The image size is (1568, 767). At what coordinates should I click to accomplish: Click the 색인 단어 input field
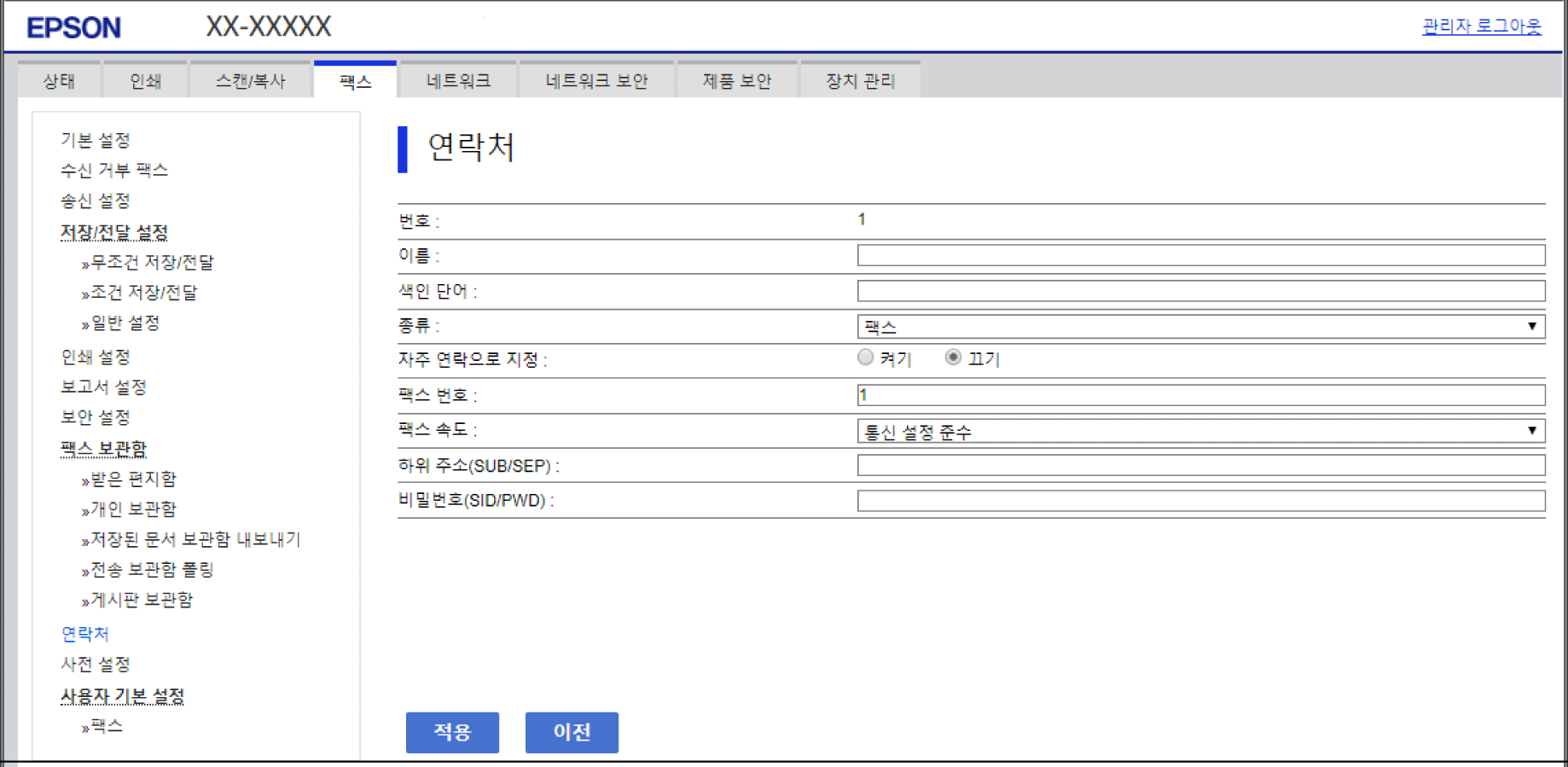click(1199, 291)
